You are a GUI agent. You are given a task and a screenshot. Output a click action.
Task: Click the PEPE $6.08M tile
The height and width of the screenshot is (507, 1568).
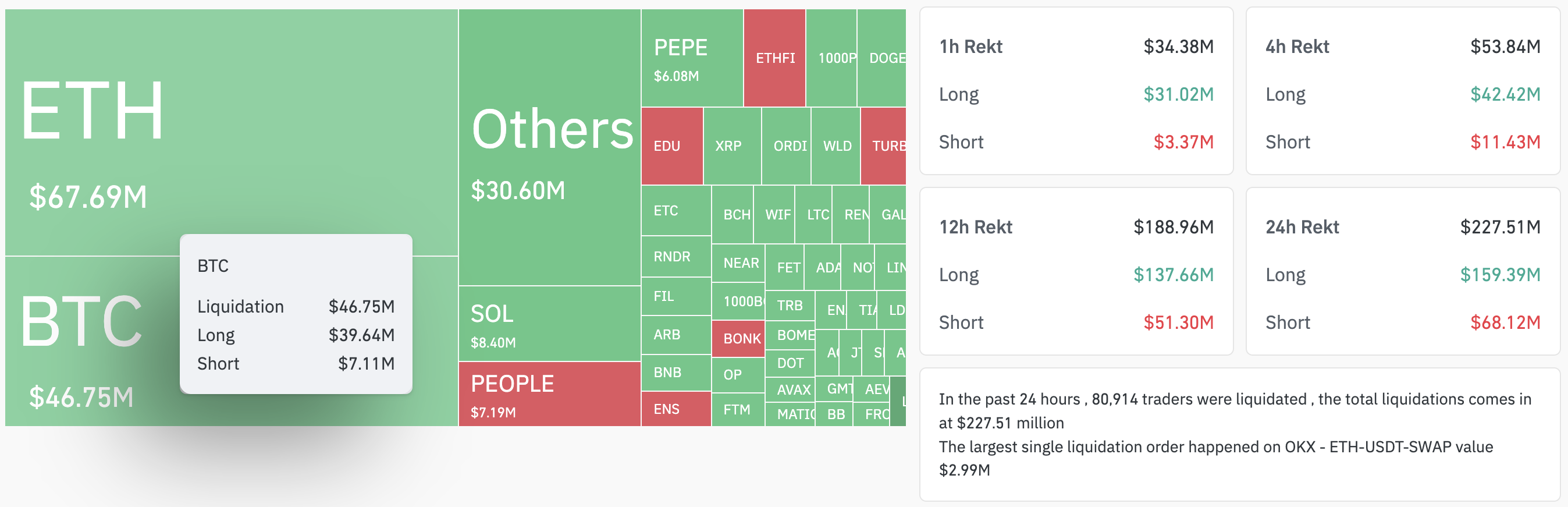(692, 58)
